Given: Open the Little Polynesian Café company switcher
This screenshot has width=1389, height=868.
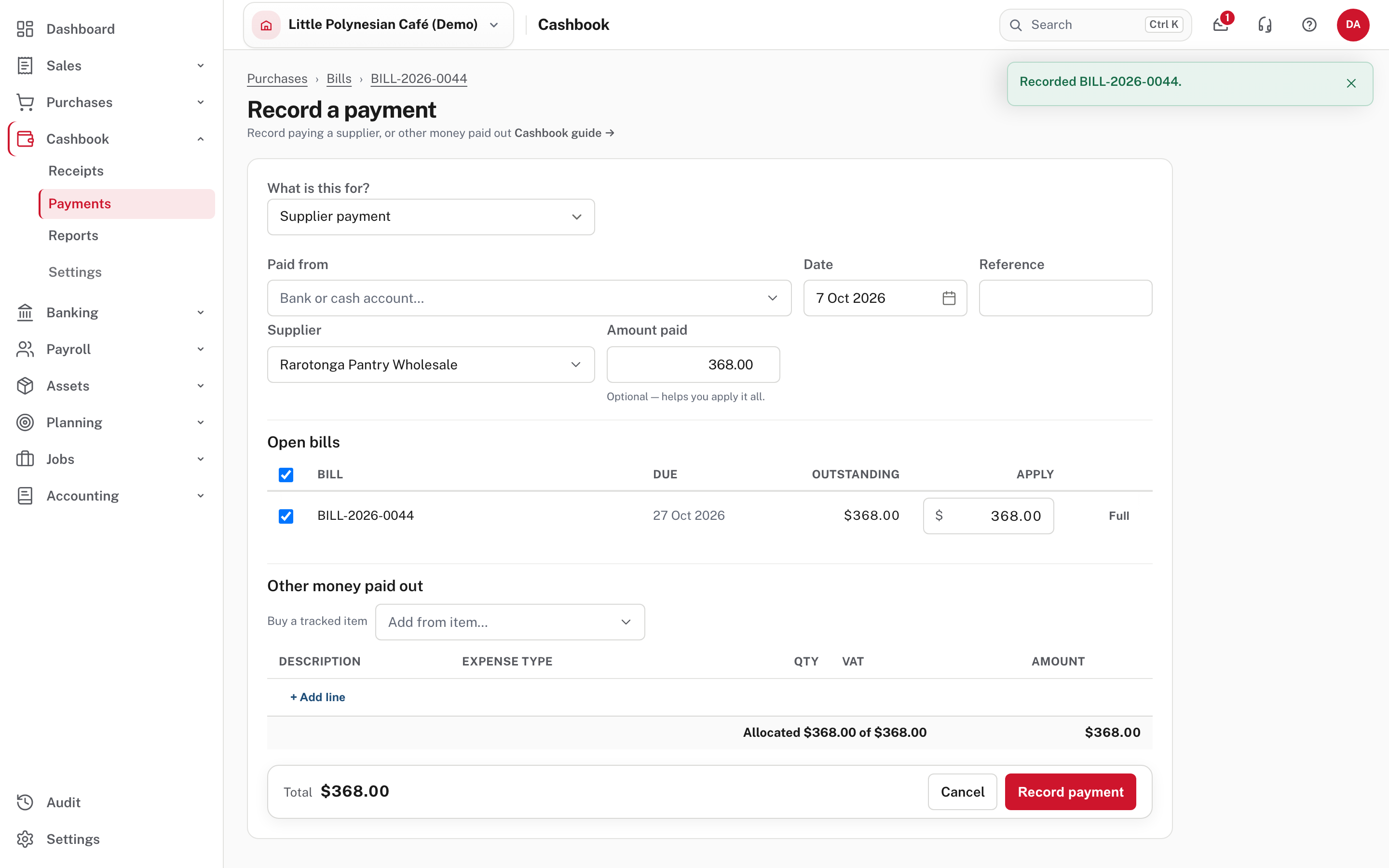Looking at the screenshot, I should (x=378, y=25).
